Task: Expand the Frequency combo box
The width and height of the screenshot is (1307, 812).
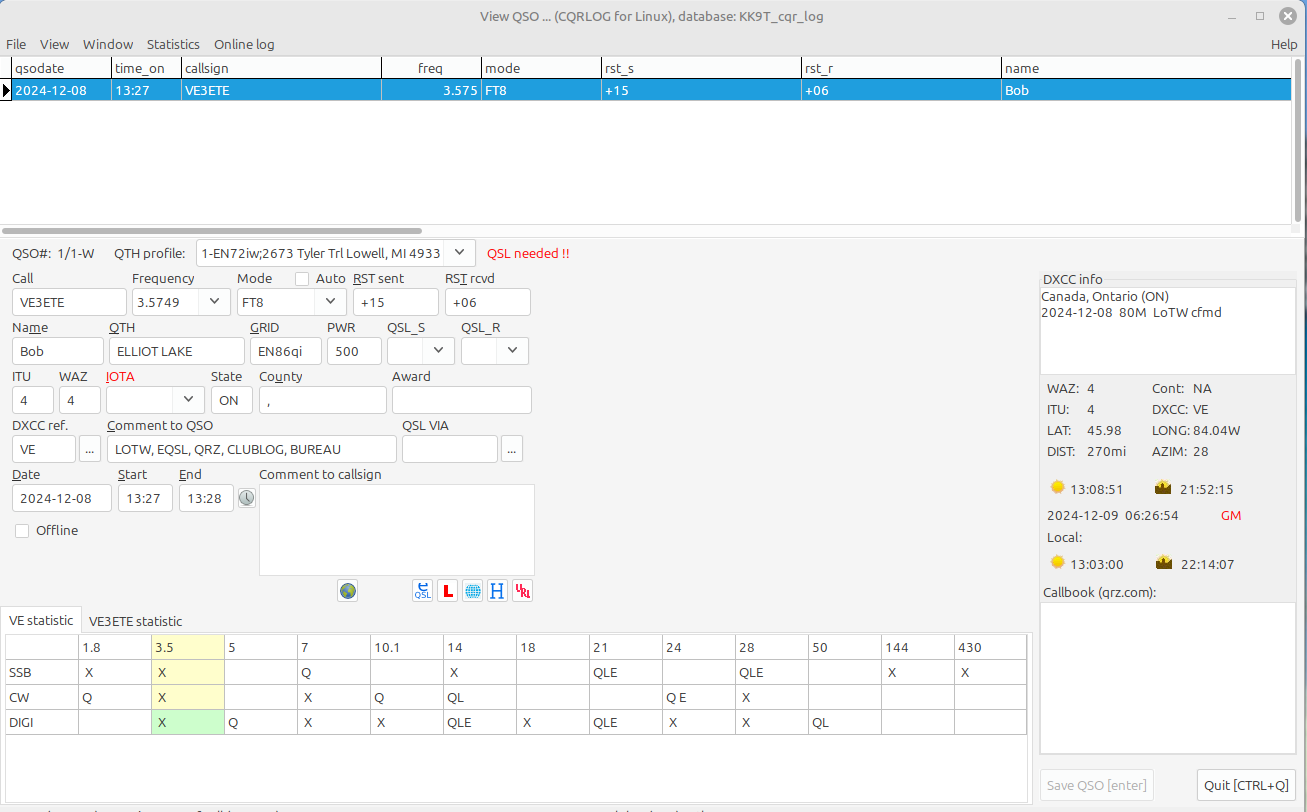Action: 214,302
